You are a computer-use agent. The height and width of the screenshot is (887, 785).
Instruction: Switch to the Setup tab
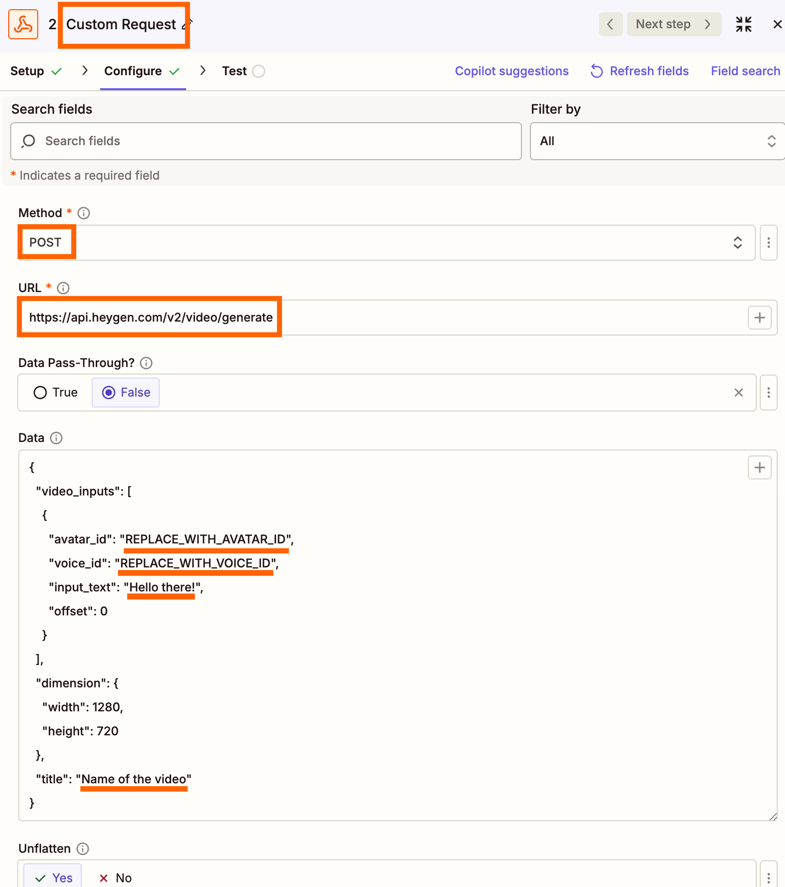pos(28,71)
